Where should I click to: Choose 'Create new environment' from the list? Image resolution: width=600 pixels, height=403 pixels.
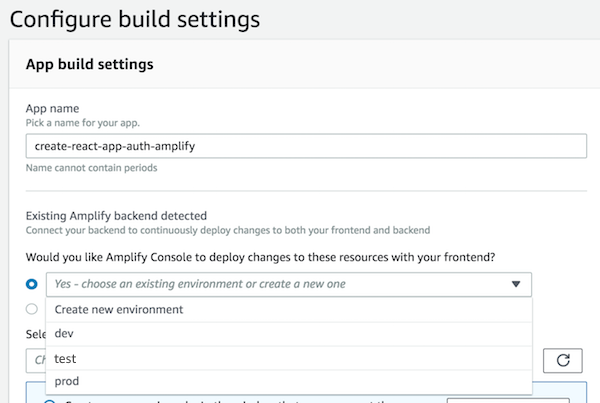[119, 309]
